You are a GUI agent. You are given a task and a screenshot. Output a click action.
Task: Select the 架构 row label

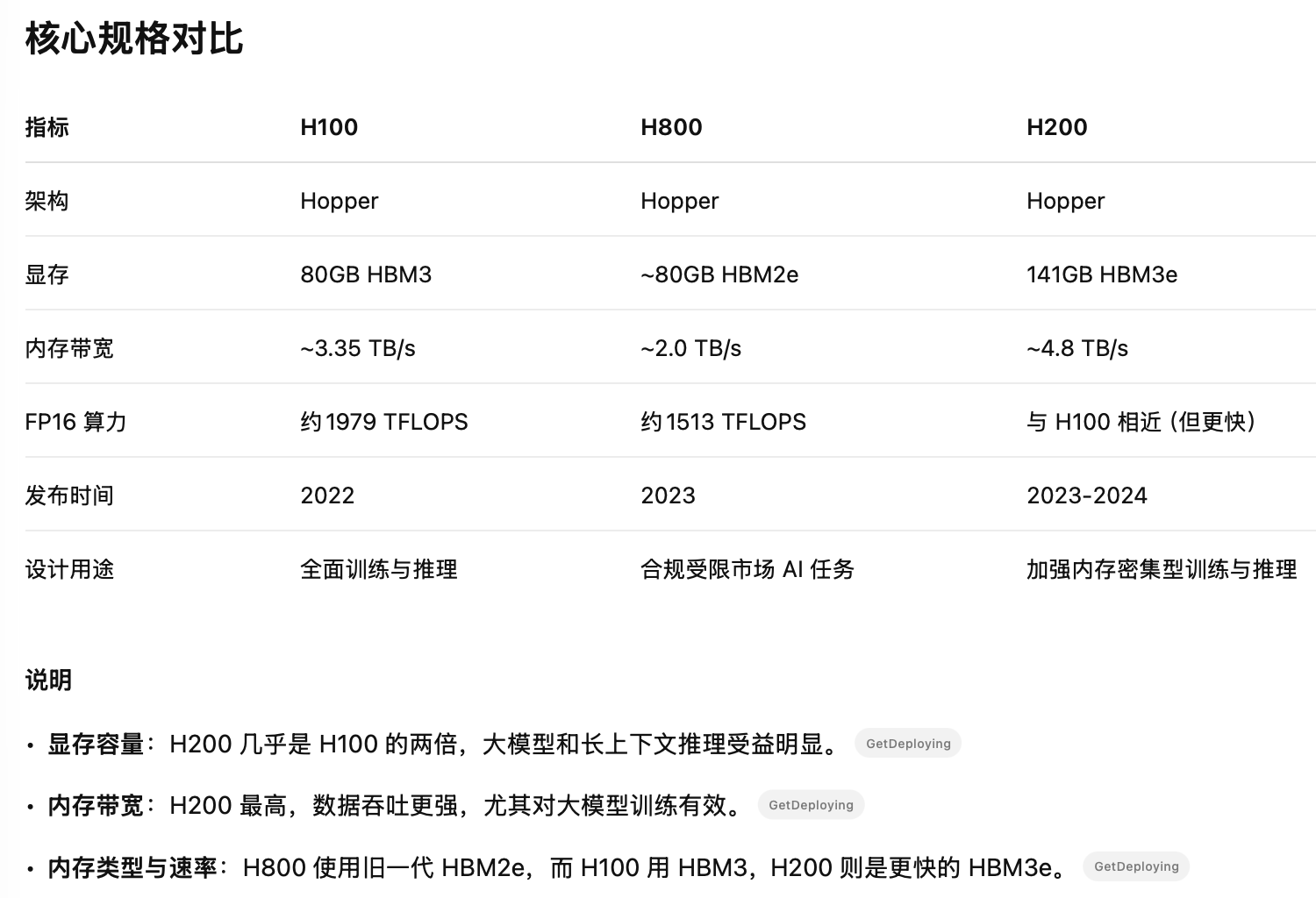click(x=47, y=201)
